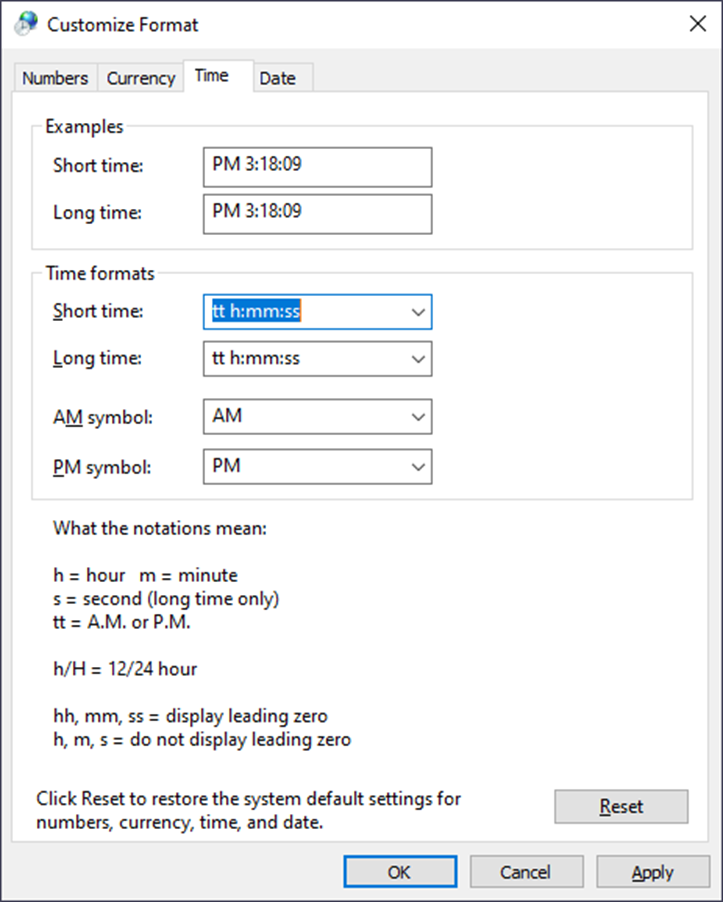Click the globe icon in the title bar

[23, 23]
